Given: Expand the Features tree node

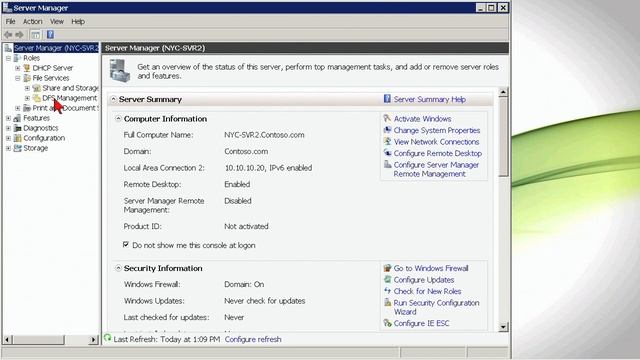Looking at the screenshot, I should (x=8, y=118).
